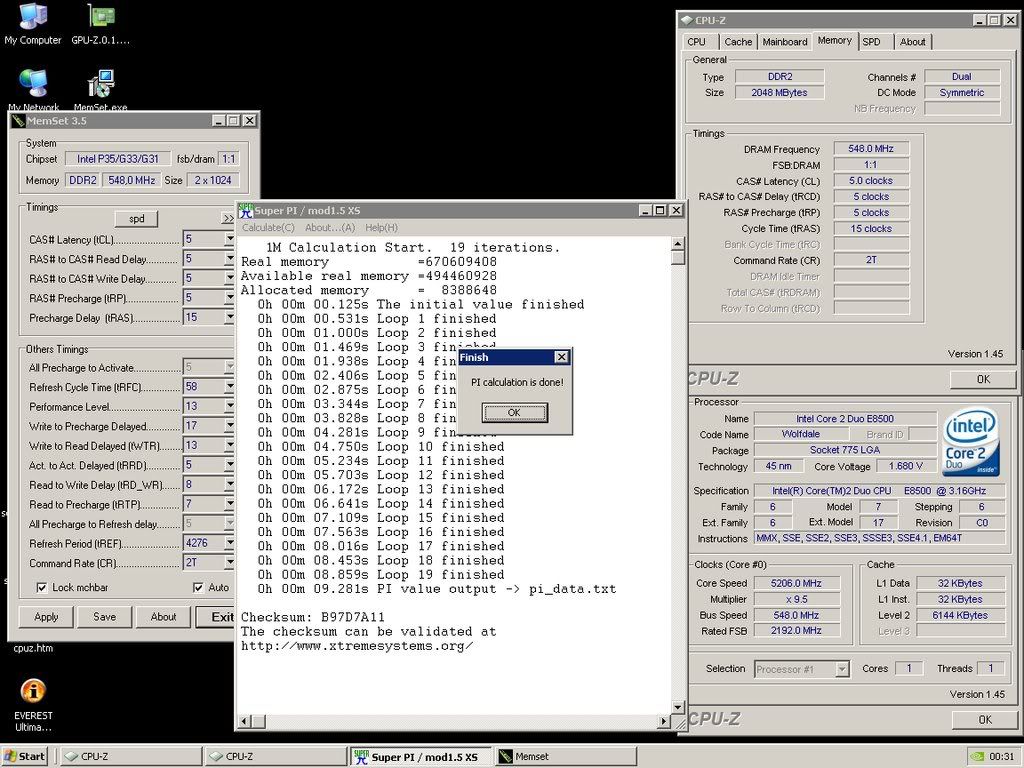
Task: Open the My Network desktop icon
Action: tap(33, 89)
